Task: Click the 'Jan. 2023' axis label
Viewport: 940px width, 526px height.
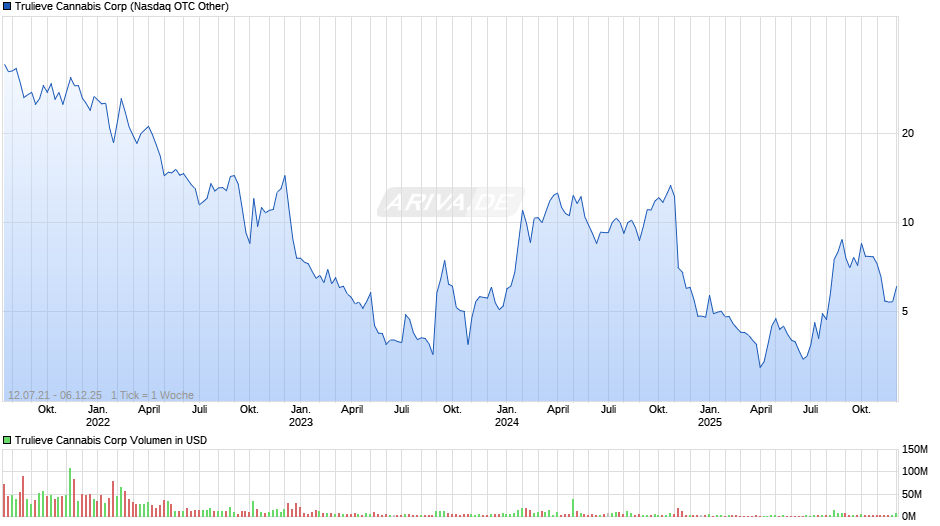Action: tap(300, 416)
